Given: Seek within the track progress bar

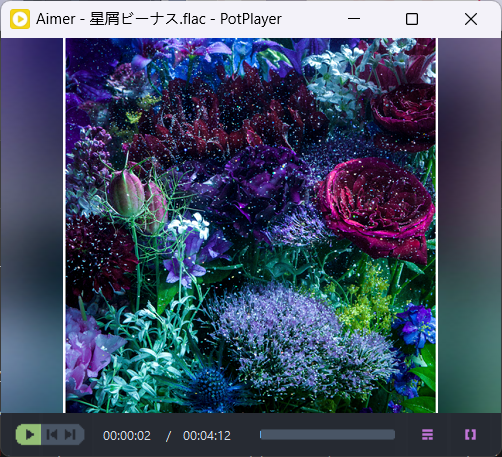Looking at the screenshot, I should (x=327, y=435).
